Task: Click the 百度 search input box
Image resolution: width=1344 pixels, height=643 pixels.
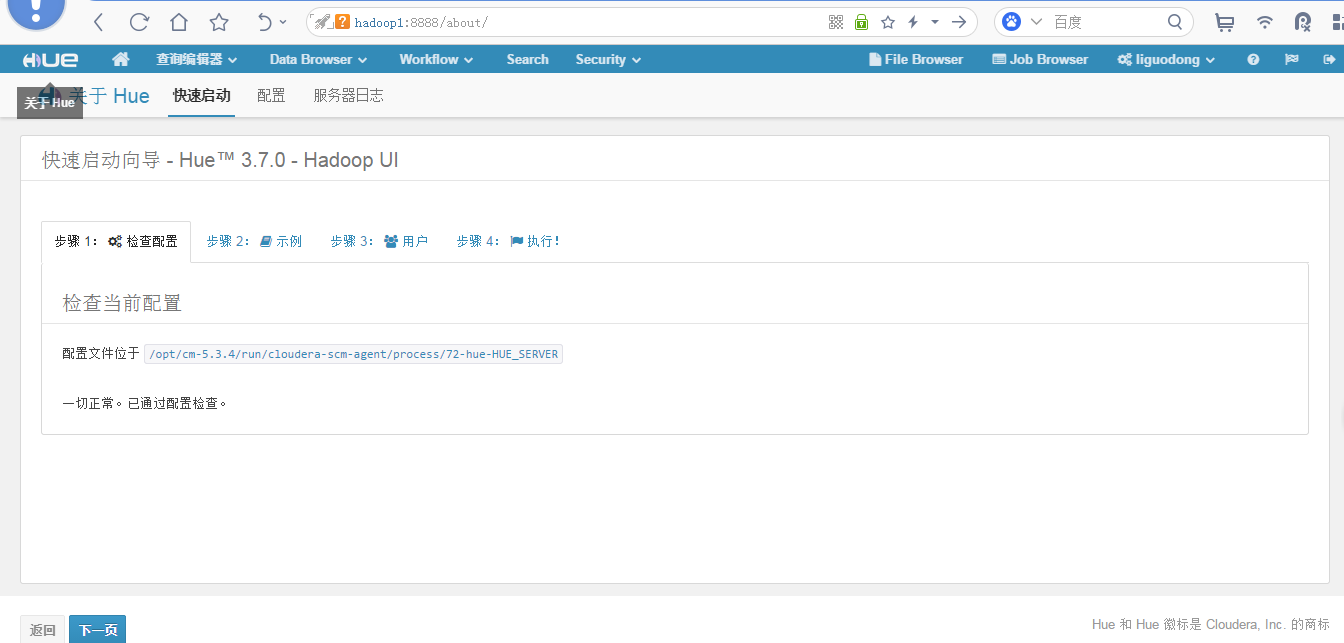Action: click(1105, 22)
